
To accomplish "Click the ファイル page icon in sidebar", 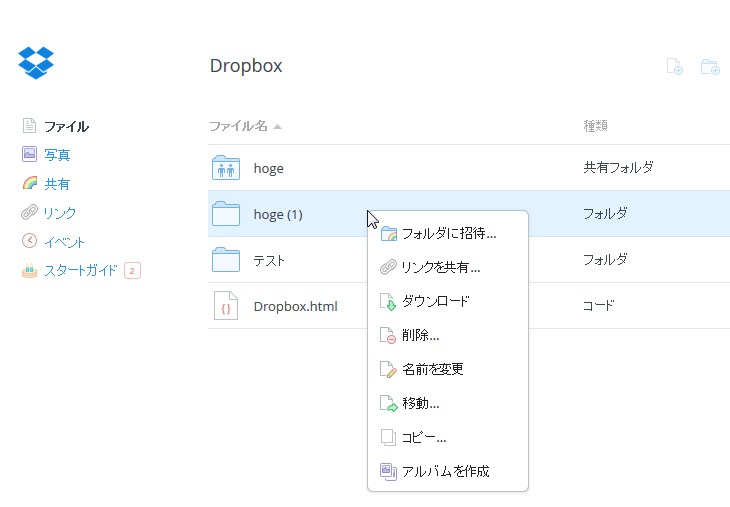I will pos(29,126).
